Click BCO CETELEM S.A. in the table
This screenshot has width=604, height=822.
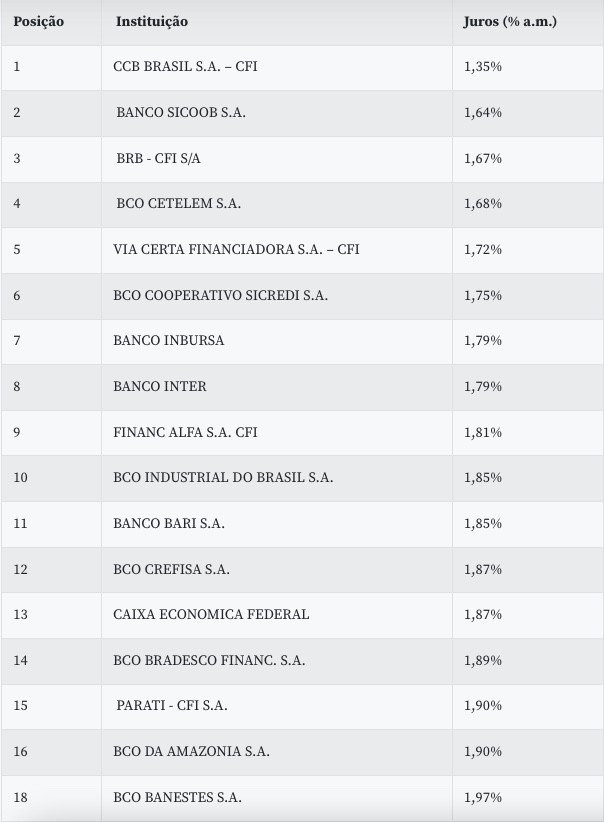click(x=178, y=203)
